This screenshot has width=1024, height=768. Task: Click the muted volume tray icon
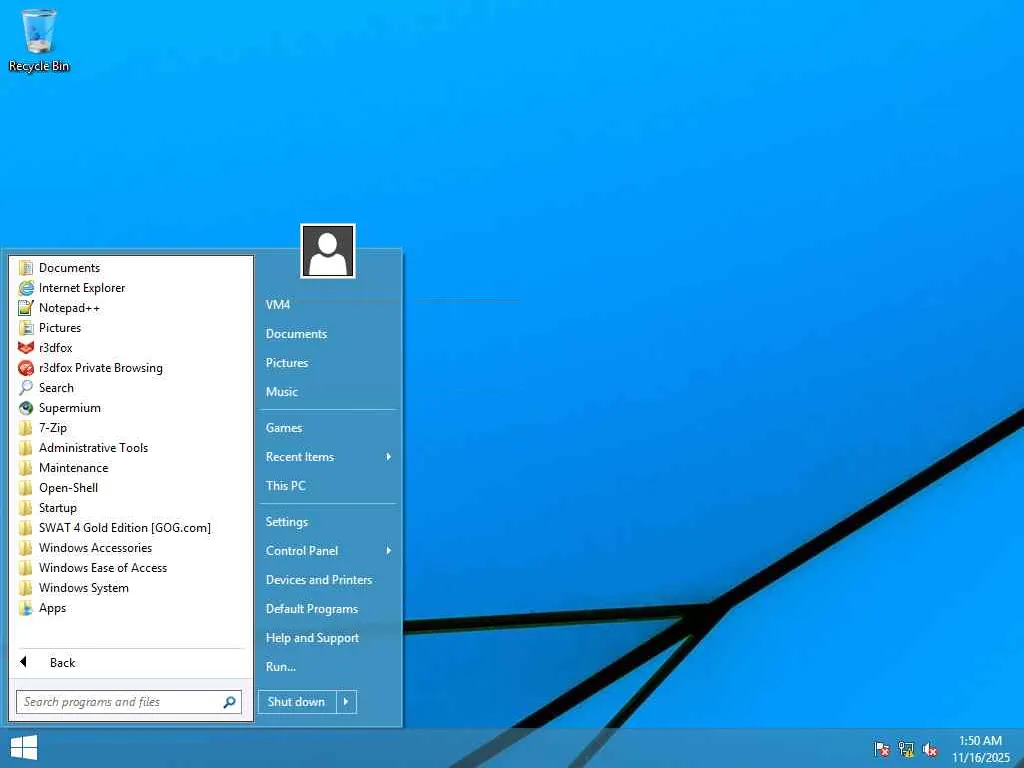click(x=930, y=749)
